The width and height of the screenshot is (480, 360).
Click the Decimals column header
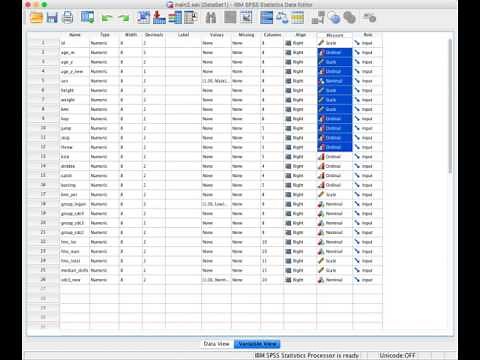tap(154, 35)
